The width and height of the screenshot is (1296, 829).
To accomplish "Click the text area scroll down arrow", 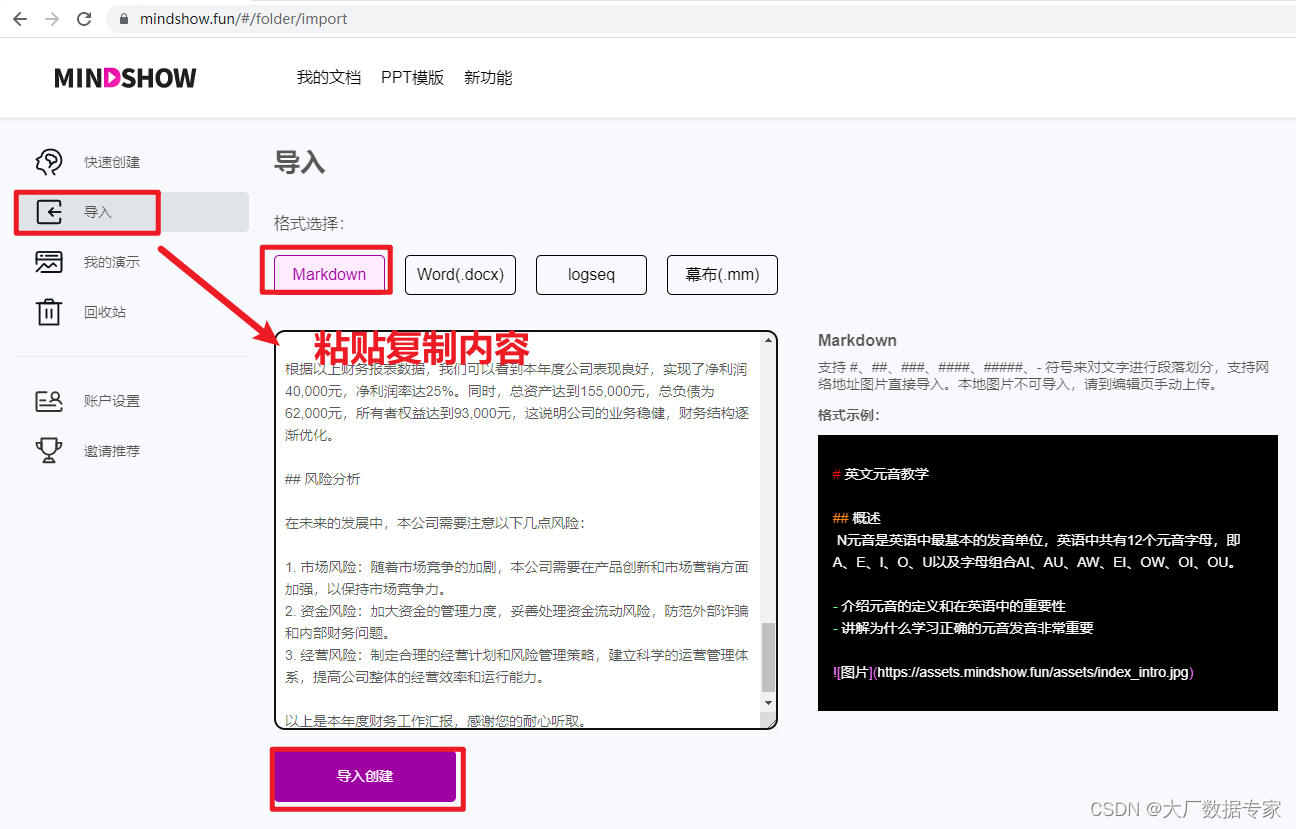I will point(768,703).
